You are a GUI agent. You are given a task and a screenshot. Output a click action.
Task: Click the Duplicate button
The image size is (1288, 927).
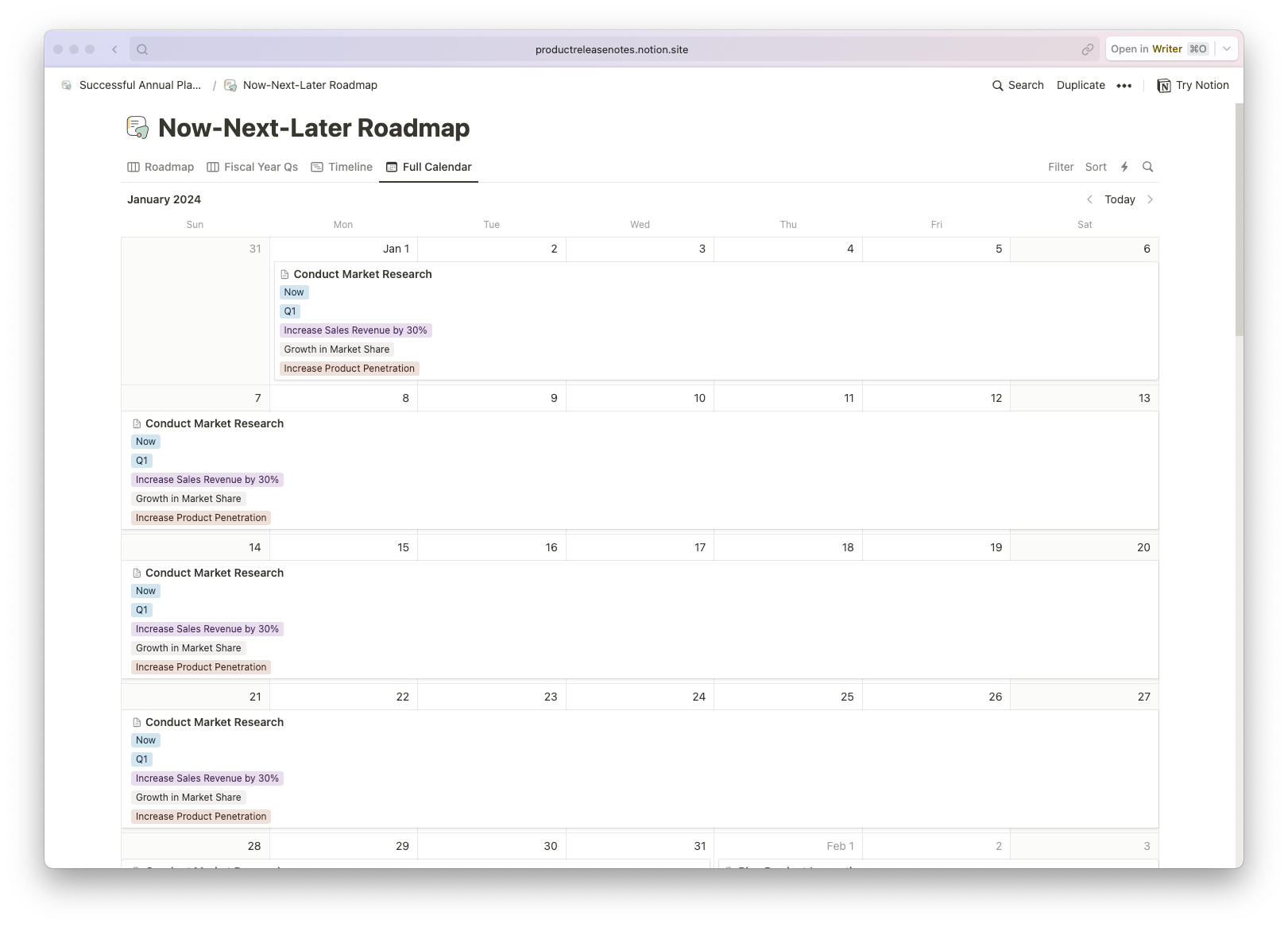(1081, 85)
